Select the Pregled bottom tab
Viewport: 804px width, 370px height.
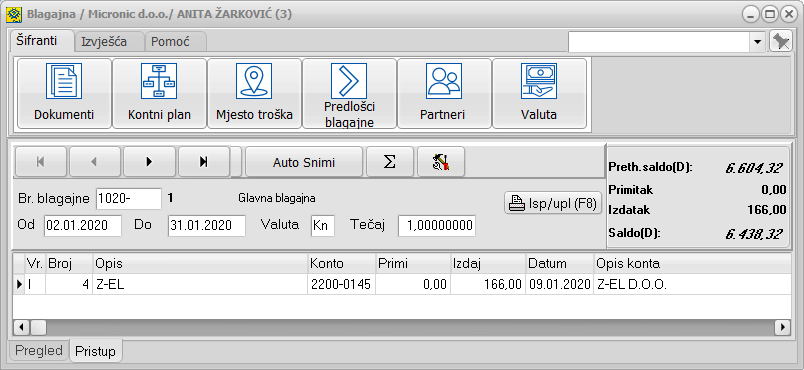[x=39, y=351]
